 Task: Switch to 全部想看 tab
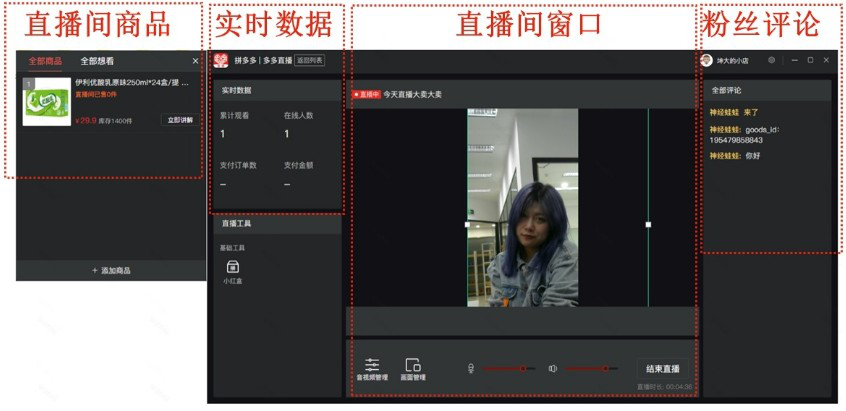pyautogui.click(x=97, y=61)
